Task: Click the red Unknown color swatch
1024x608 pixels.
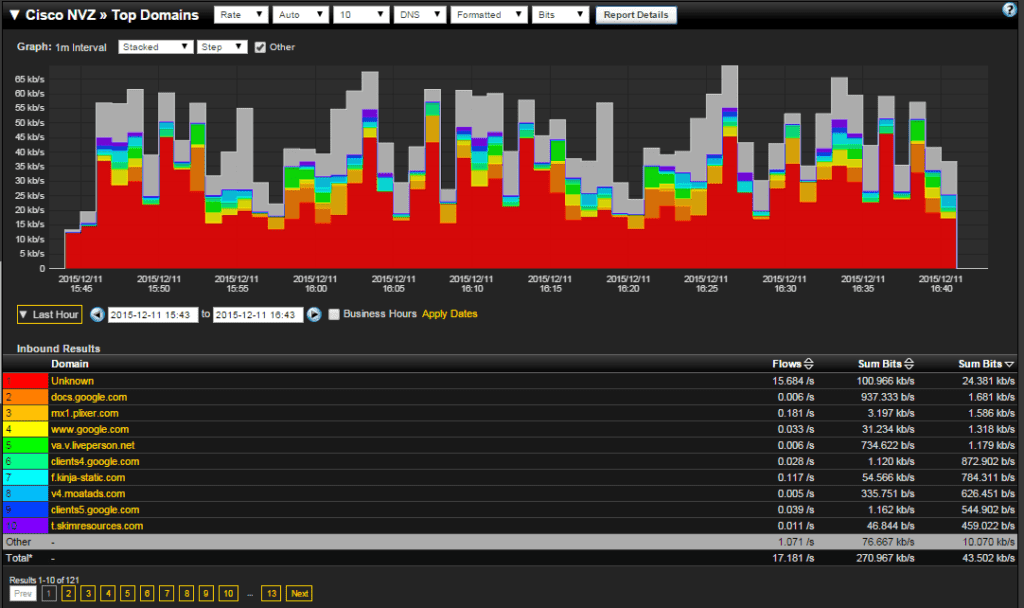Action: coord(25,381)
